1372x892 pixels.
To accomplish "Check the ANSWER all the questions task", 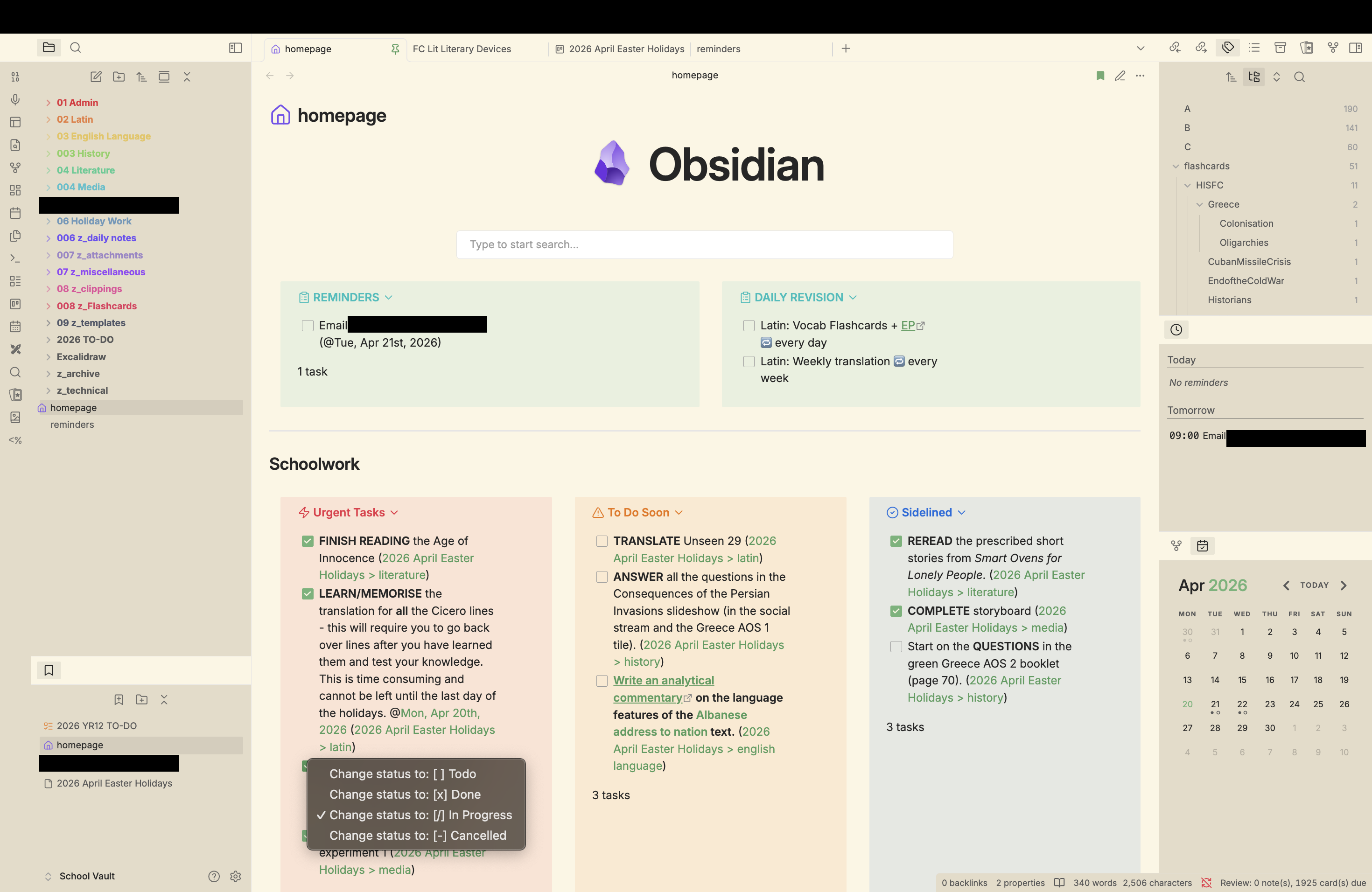I will point(602,577).
